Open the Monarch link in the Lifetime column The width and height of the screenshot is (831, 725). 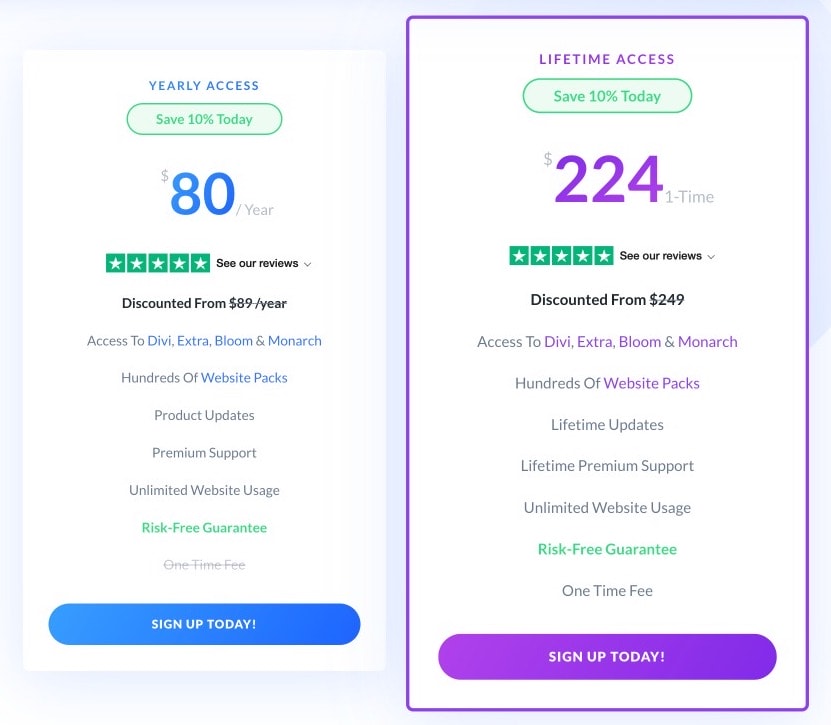[708, 341]
